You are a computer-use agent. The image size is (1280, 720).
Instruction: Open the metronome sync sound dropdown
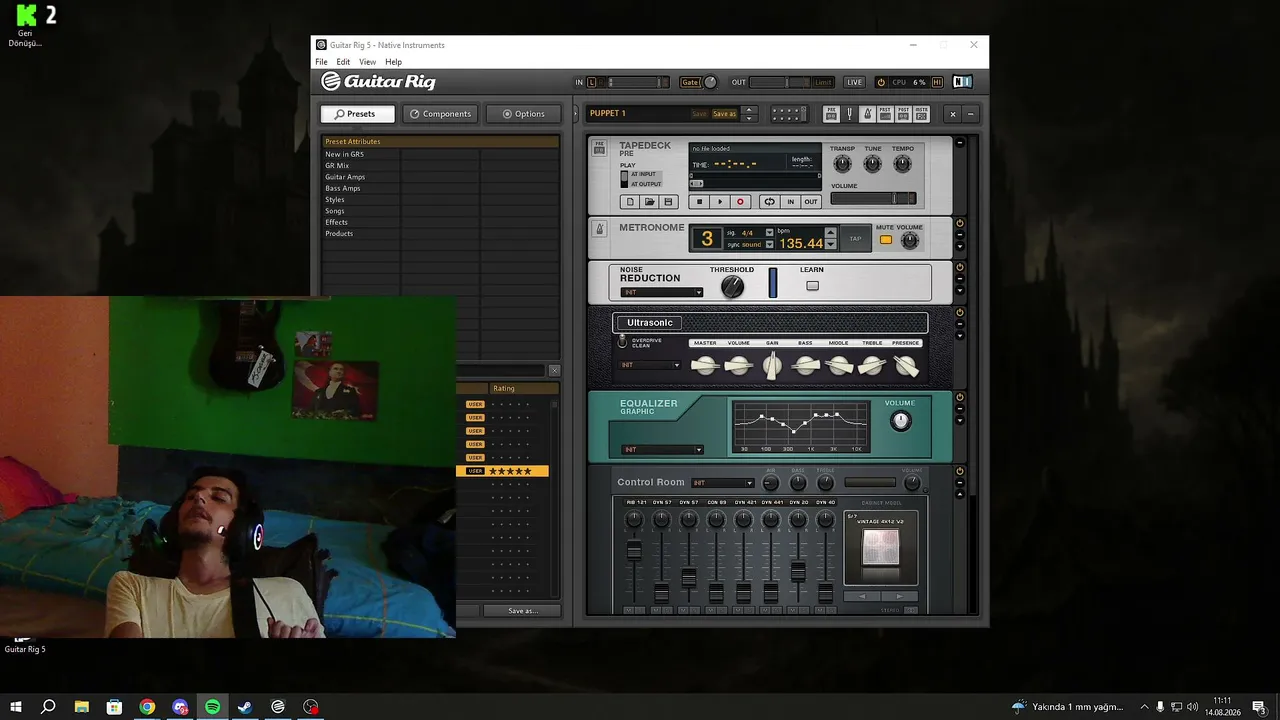click(769, 245)
